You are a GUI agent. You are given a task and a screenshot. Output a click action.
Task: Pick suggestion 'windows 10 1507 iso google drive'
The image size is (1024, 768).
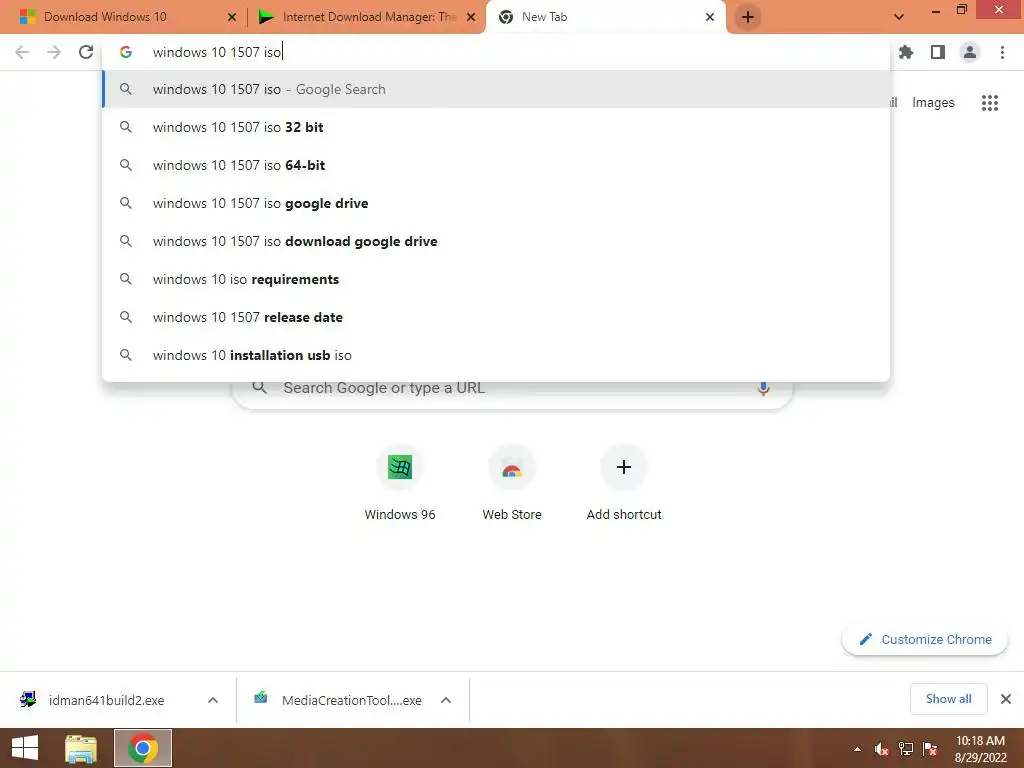(x=496, y=203)
